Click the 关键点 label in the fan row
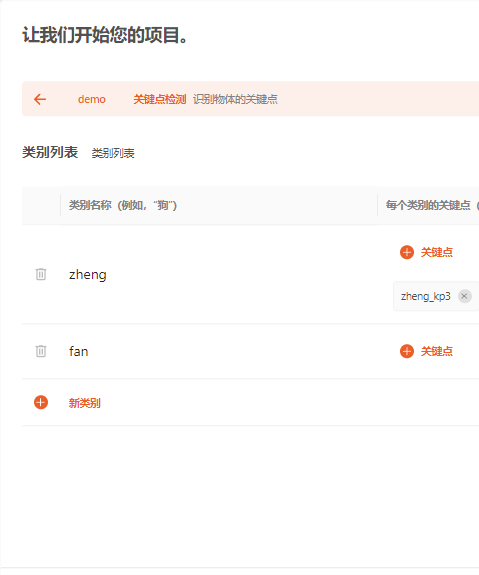 point(436,351)
